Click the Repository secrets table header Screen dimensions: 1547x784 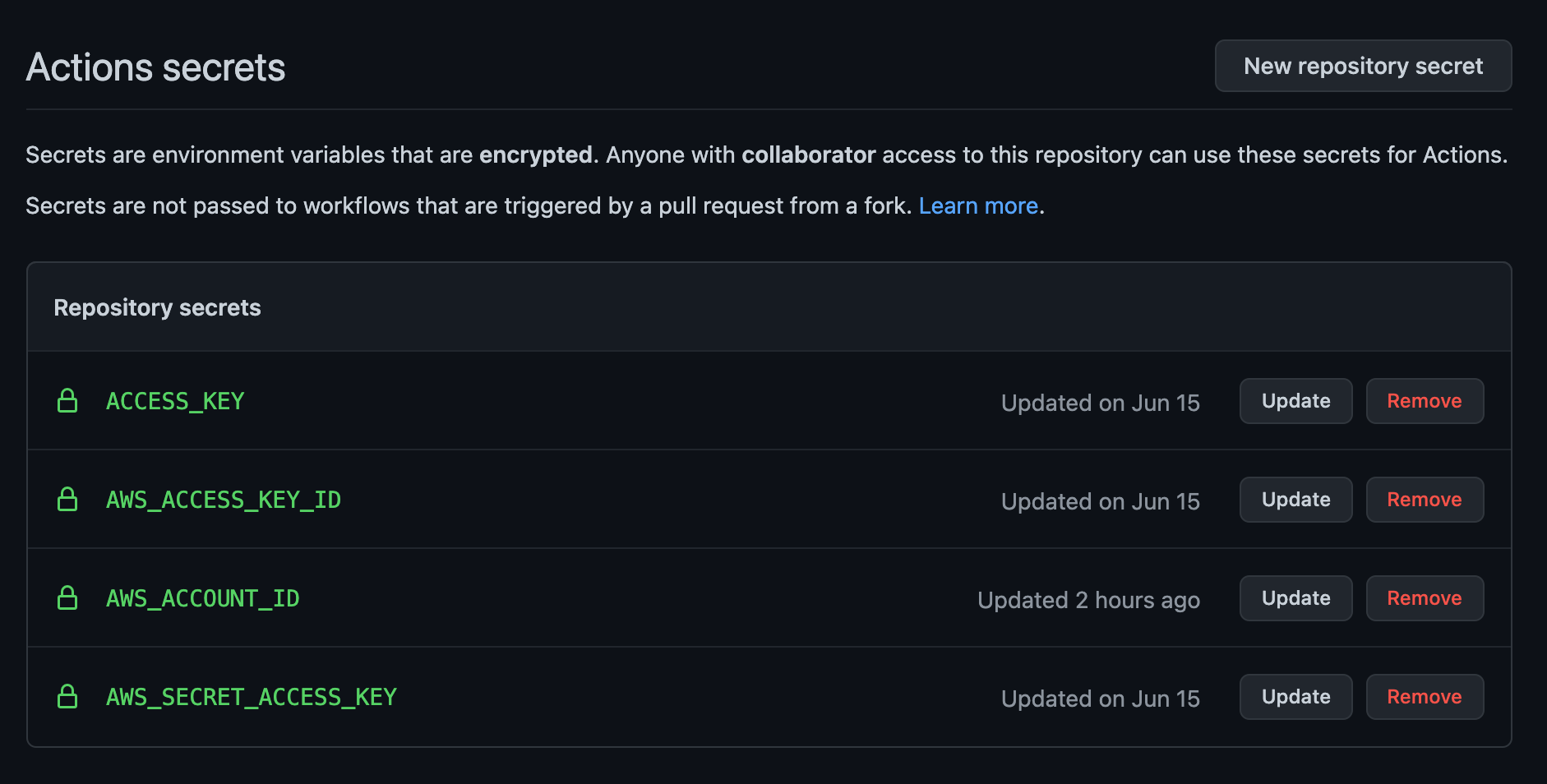(x=157, y=307)
